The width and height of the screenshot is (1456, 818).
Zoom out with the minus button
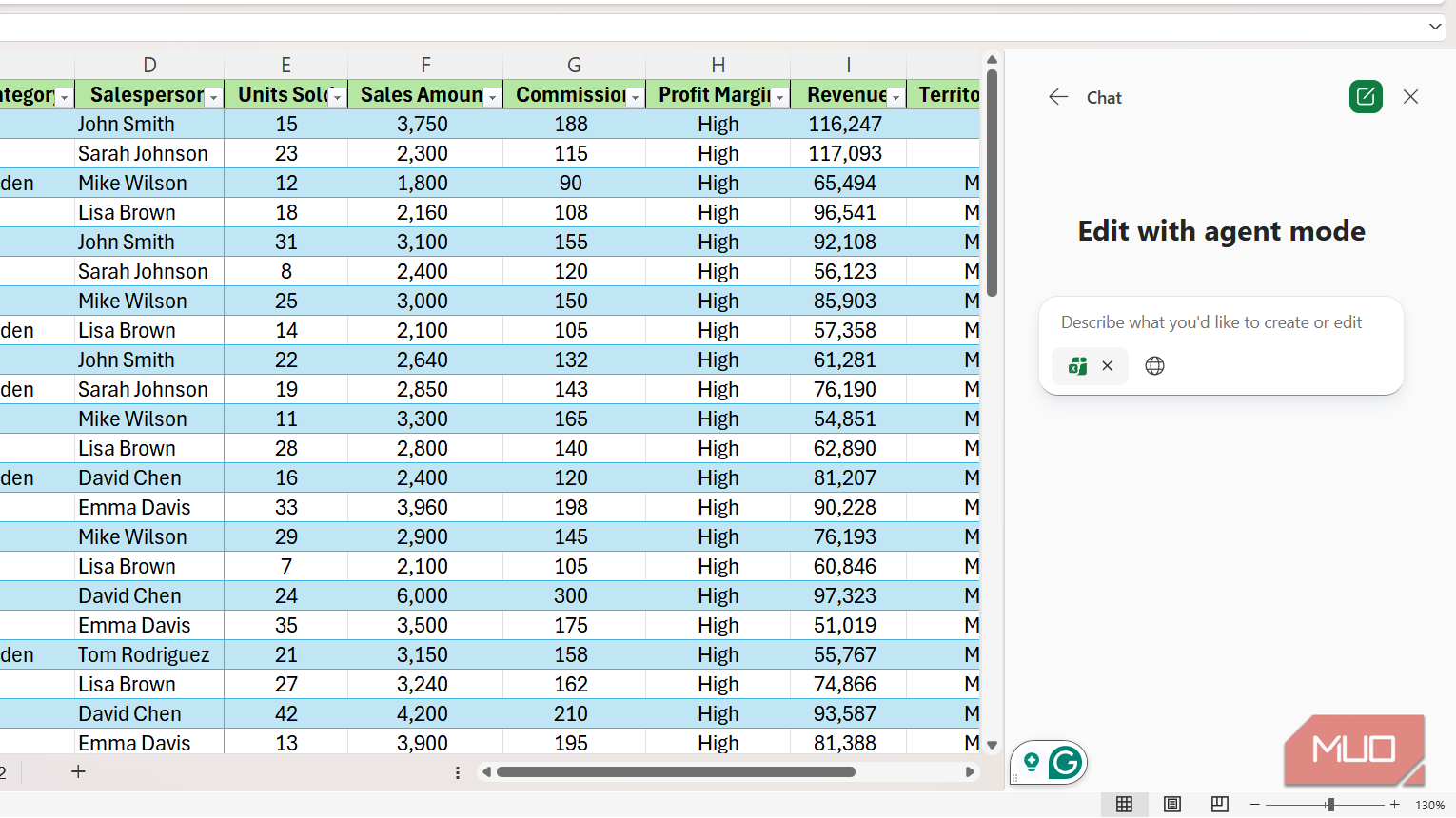pos(1255,805)
